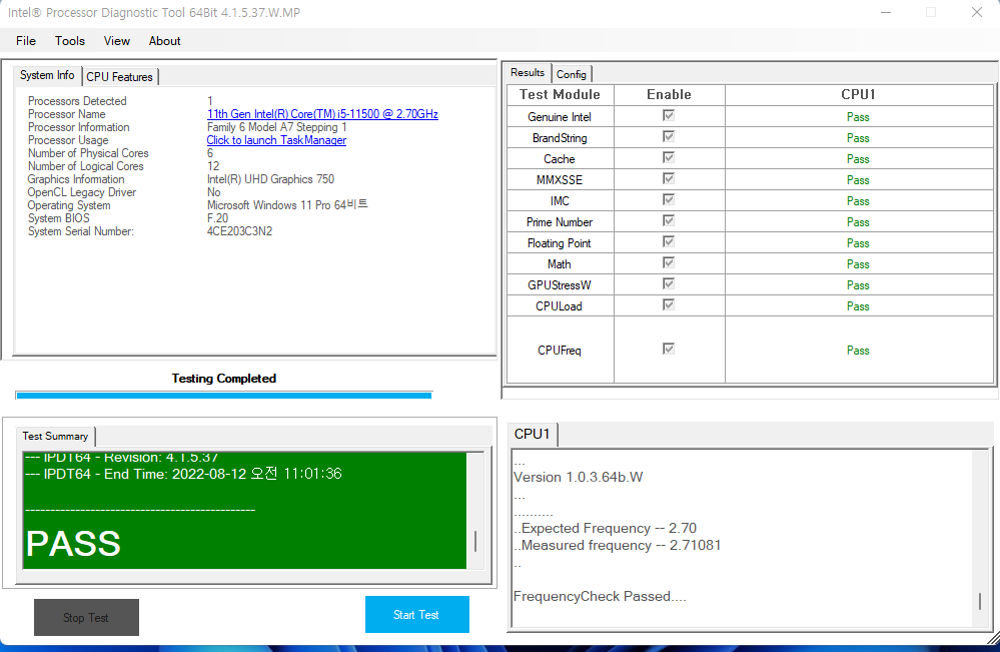Image resolution: width=1000 pixels, height=652 pixels.
Task: Click the IPDT64 End Time line
Action: point(184,474)
